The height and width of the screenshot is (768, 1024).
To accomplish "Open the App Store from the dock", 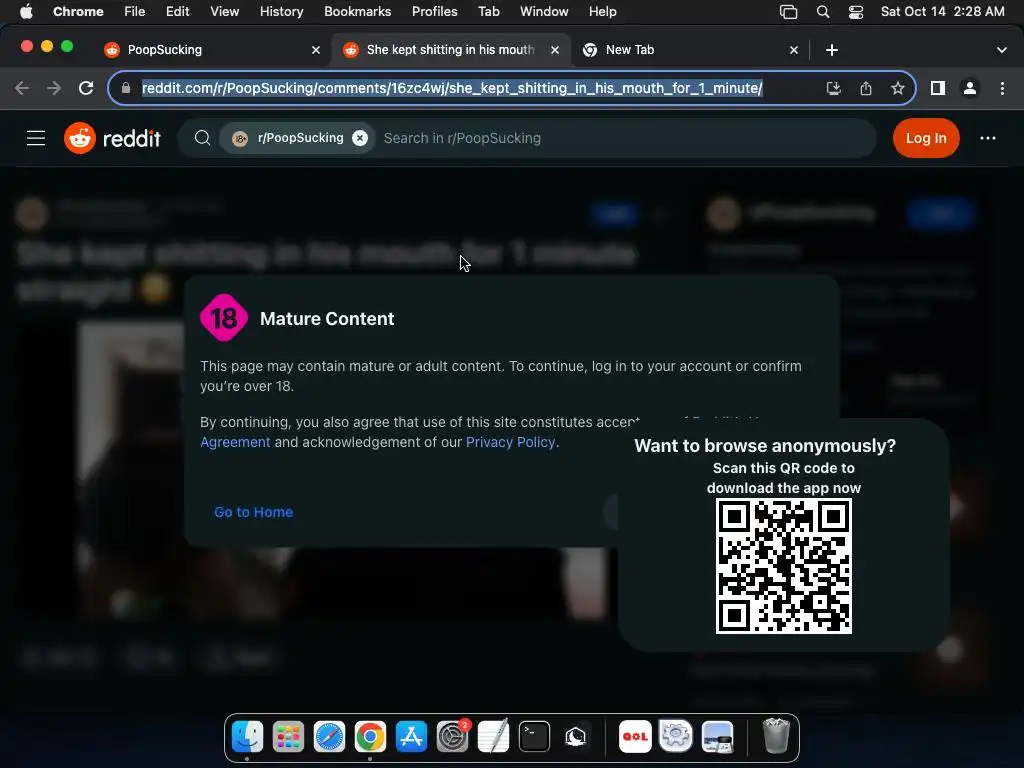I will [411, 737].
